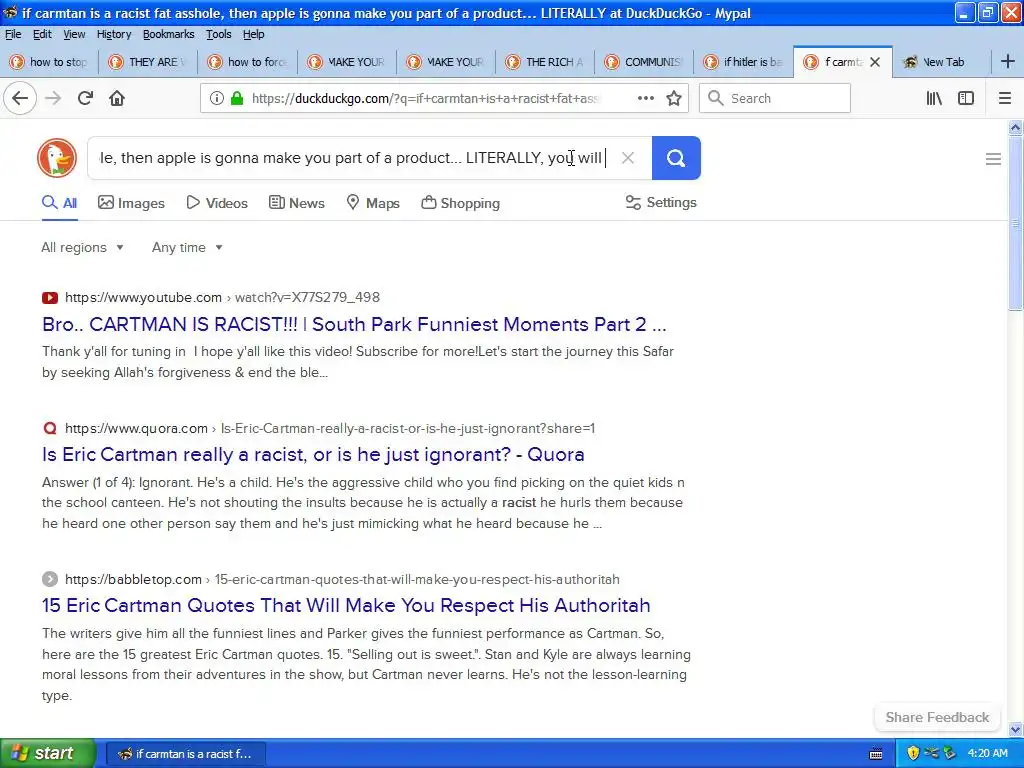1024x768 pixels.
Task: Click the DuckDuckGo duck logo
Action: tap(57, 158)
